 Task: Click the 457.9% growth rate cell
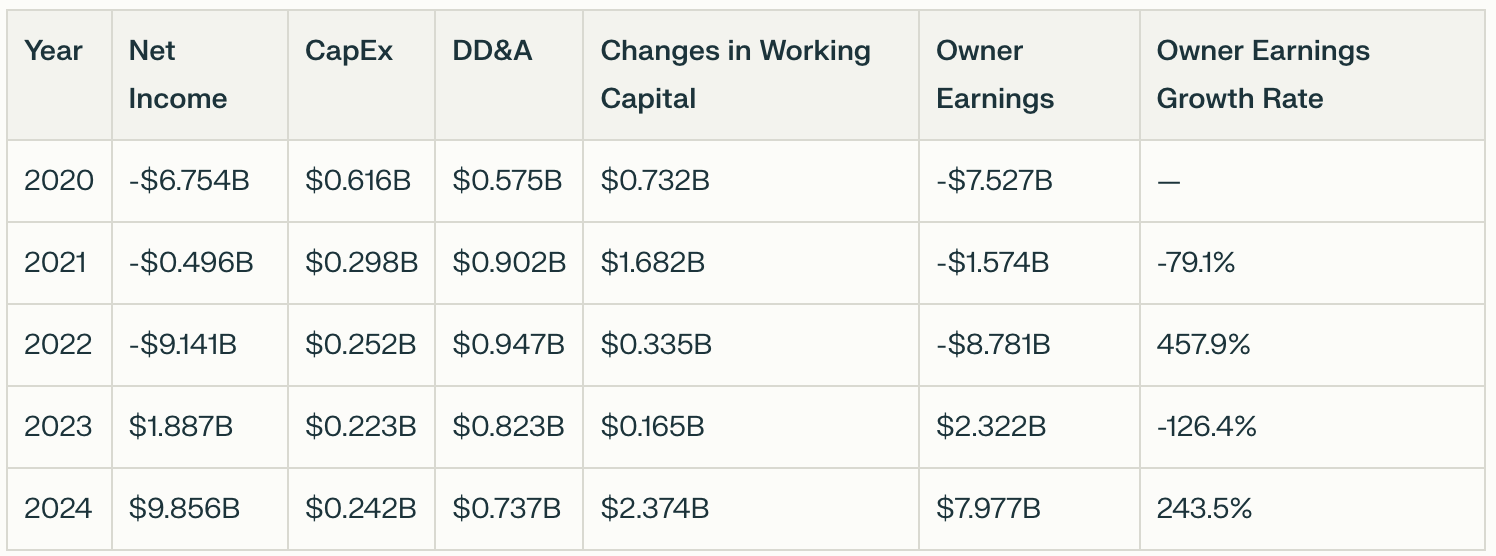point(1204,345)
